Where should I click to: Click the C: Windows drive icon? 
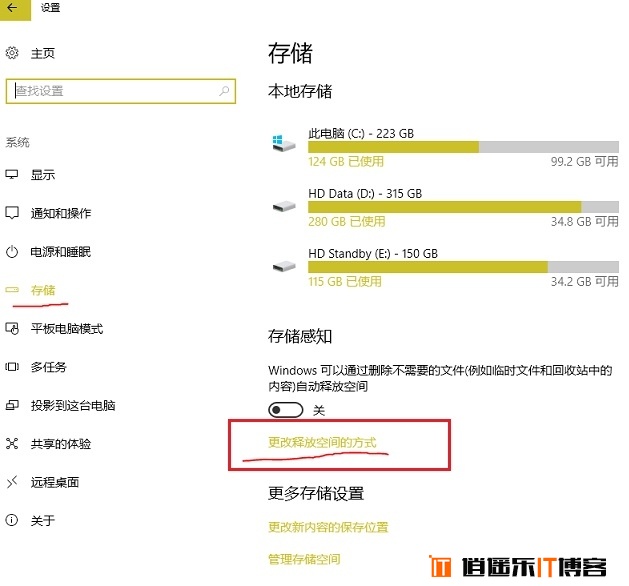[x=284, y=143]
